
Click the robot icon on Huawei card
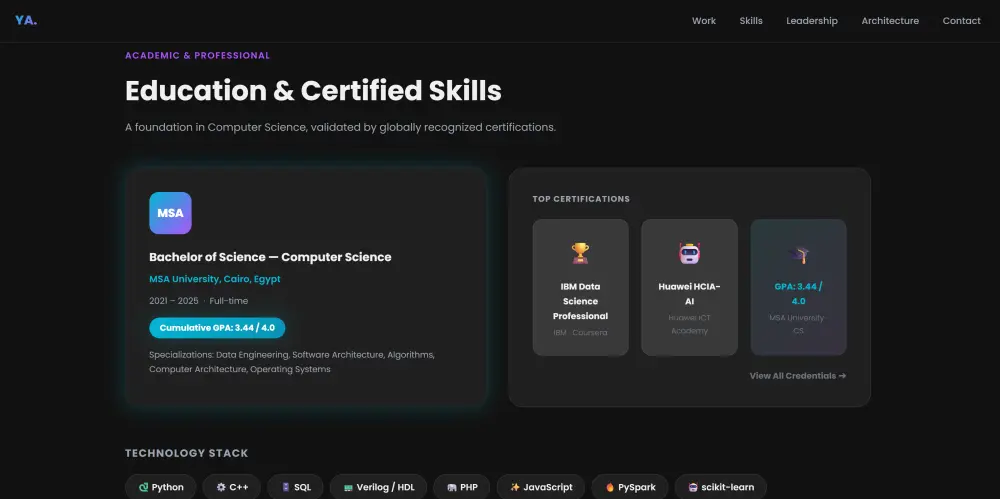pos(689,253)
